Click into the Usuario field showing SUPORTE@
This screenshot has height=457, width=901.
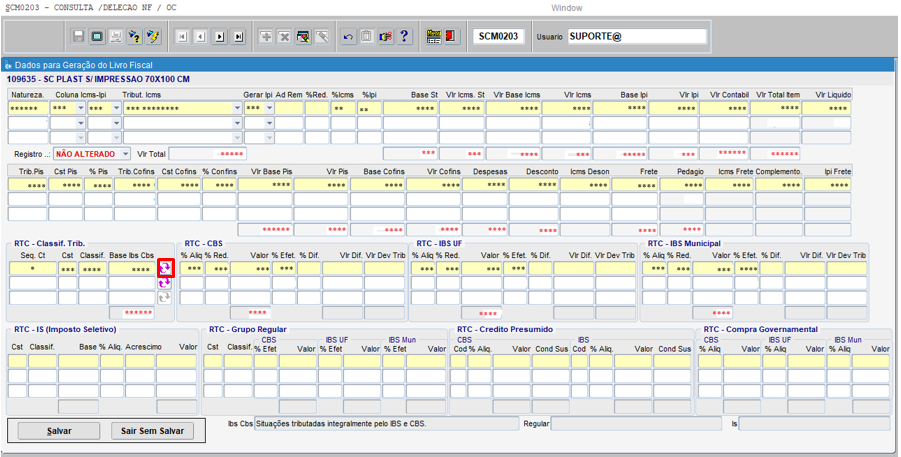636,37
